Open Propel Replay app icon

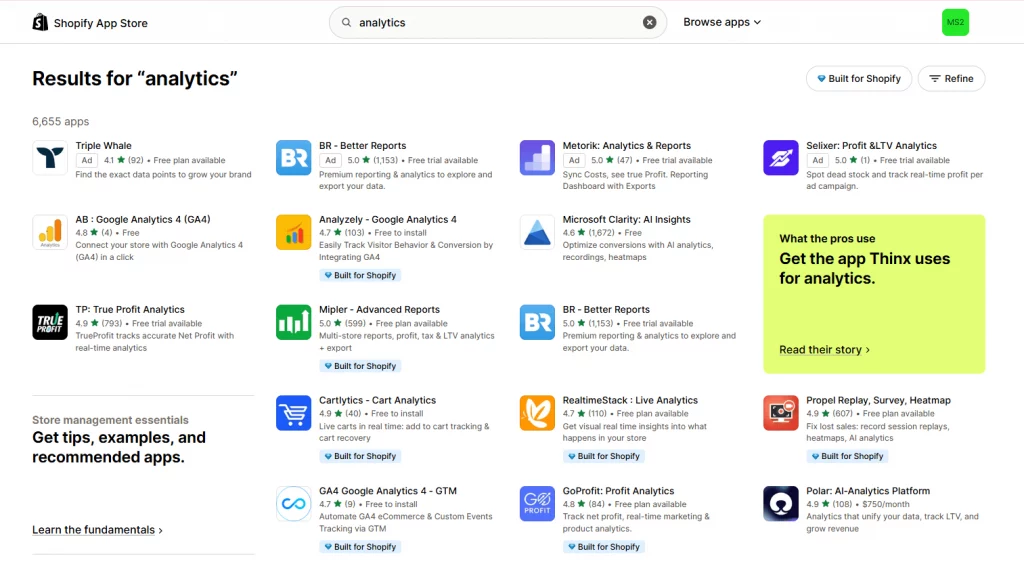780,413
